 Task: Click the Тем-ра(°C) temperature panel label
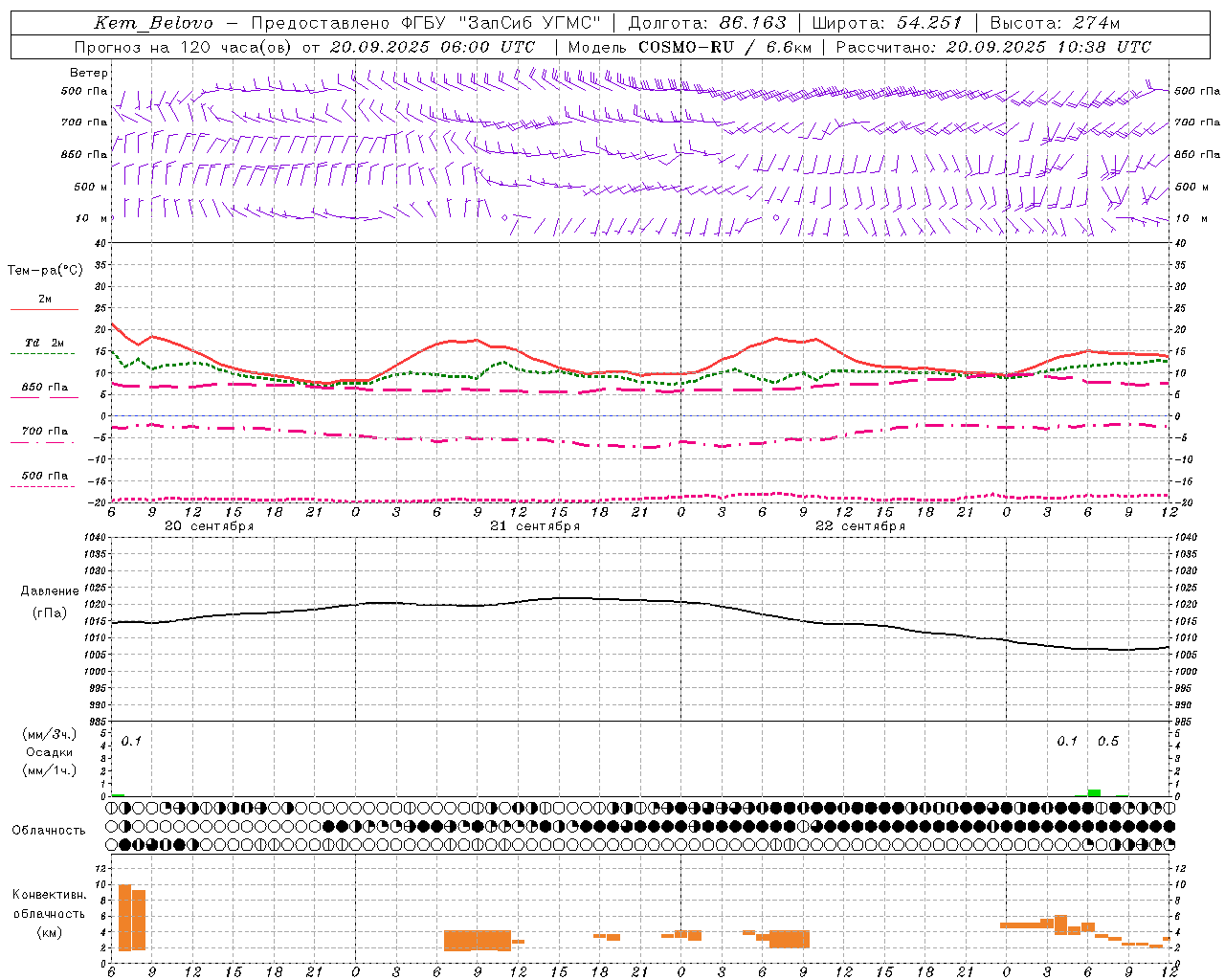point(45,271)
